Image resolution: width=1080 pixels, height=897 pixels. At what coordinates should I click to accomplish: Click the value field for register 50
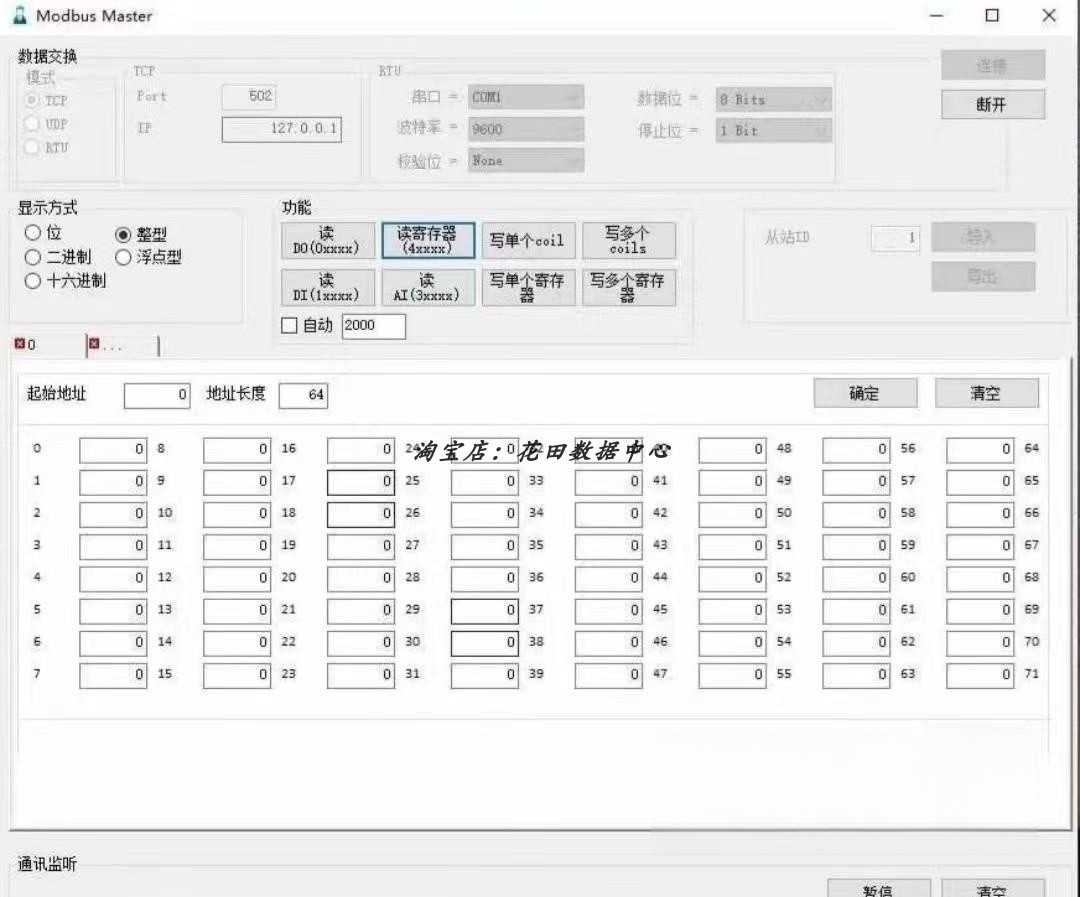point(857,515)
